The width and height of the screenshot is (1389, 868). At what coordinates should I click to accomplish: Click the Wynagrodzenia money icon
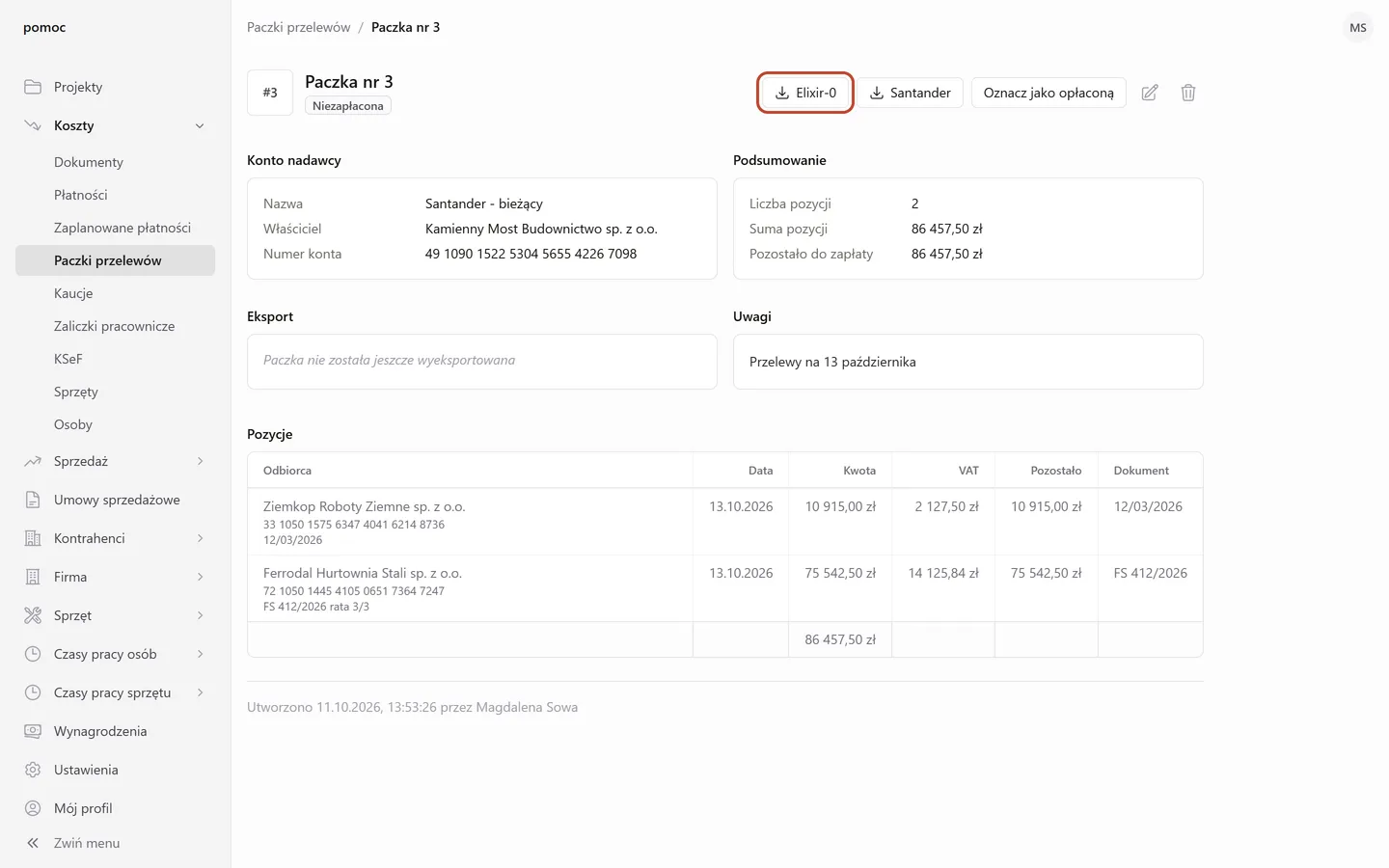[33, 731]
